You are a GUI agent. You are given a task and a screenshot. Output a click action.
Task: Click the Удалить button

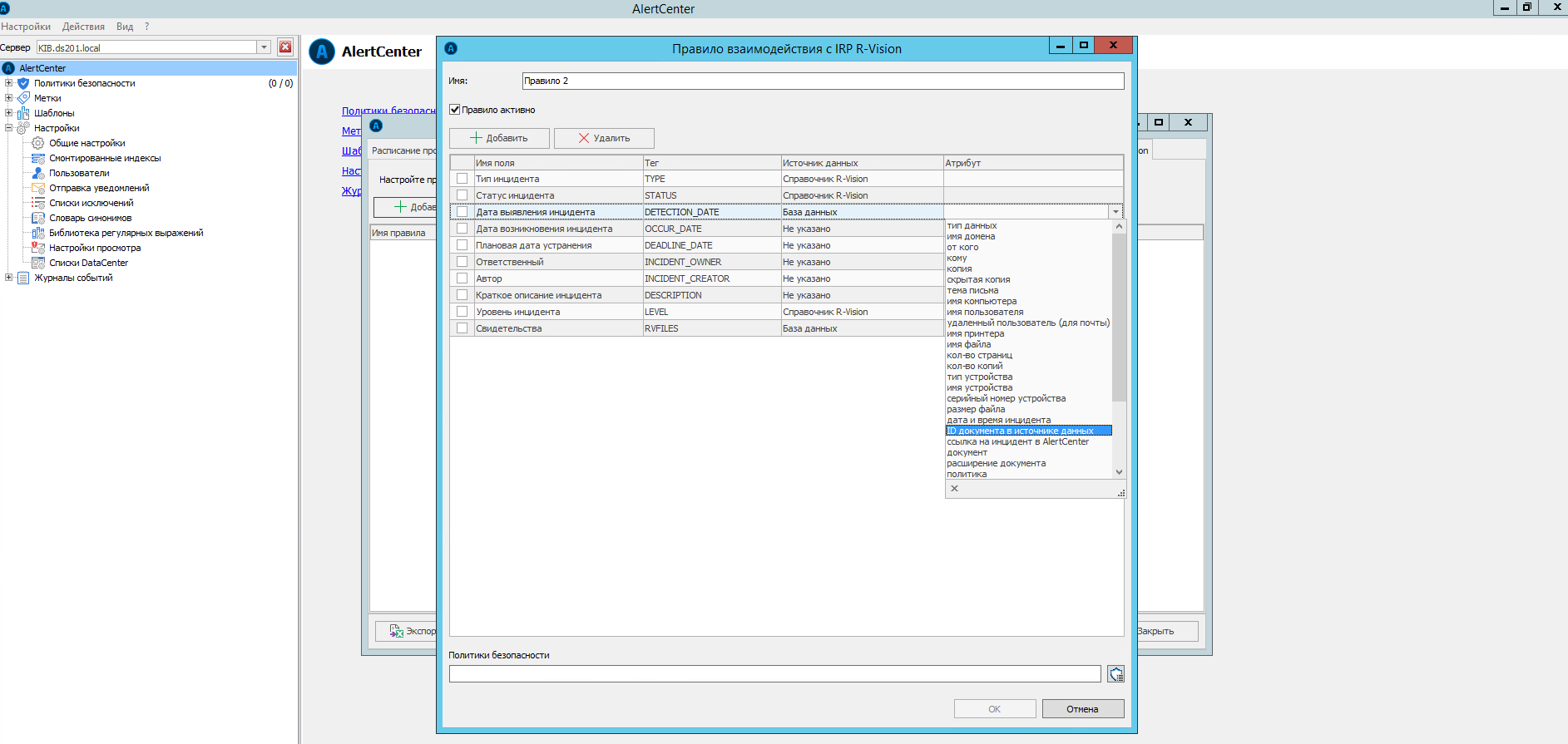pos(604,138)
